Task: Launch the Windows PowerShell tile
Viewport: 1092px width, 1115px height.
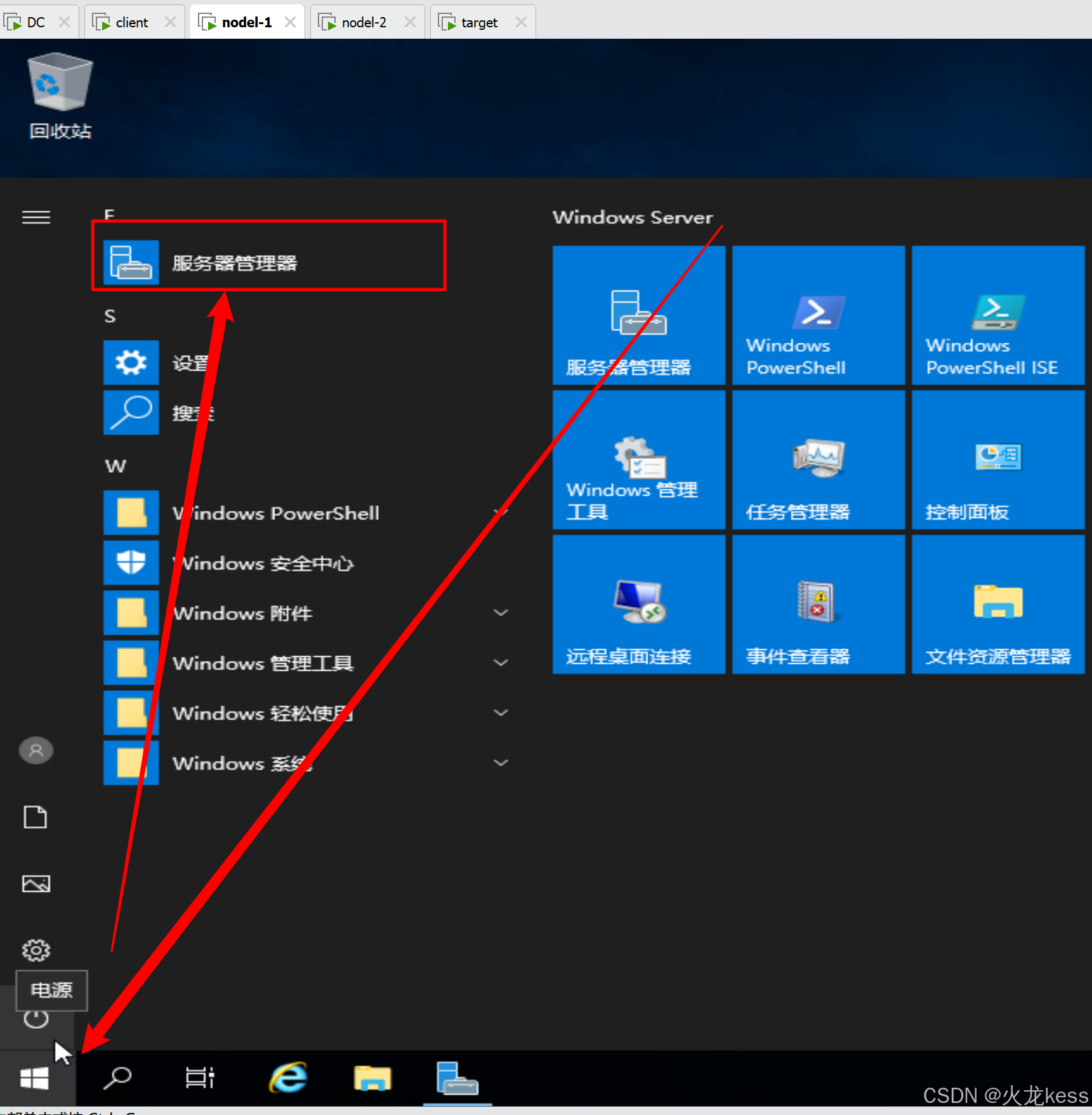Action: pos(819,315)
